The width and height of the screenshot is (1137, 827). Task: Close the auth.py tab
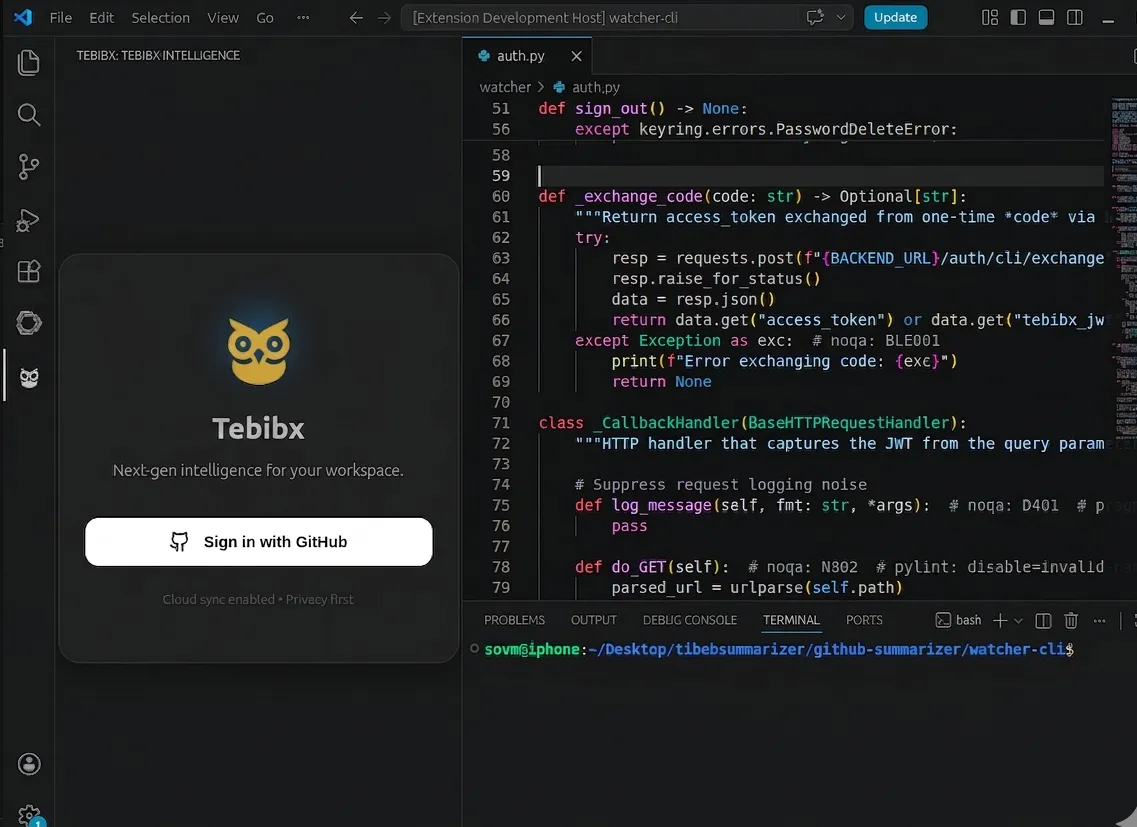tap(576, 56)
